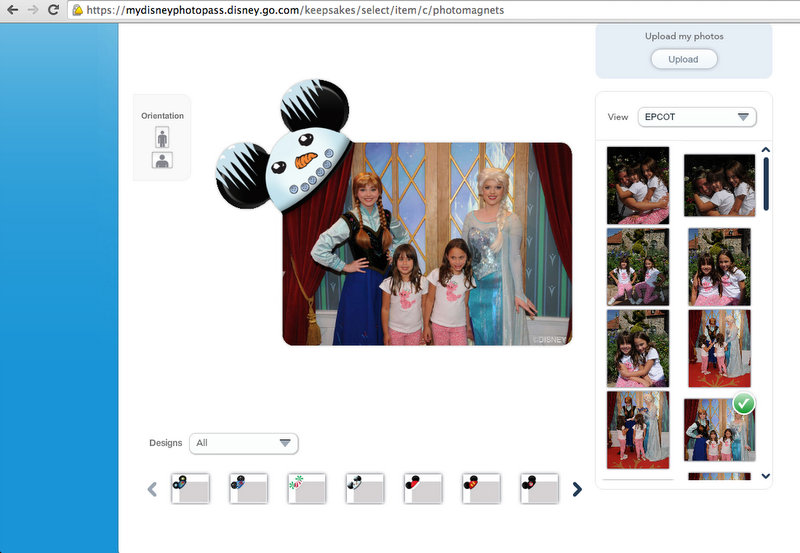This screenshot has height=553, width=800.
Task: Choose the black-and-white ears design
Action: coord(365,488)
